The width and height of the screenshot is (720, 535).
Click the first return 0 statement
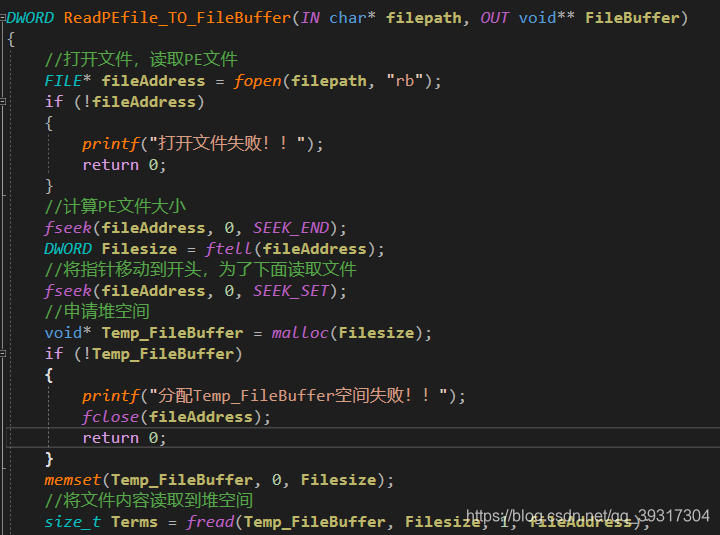click(124, 165)
